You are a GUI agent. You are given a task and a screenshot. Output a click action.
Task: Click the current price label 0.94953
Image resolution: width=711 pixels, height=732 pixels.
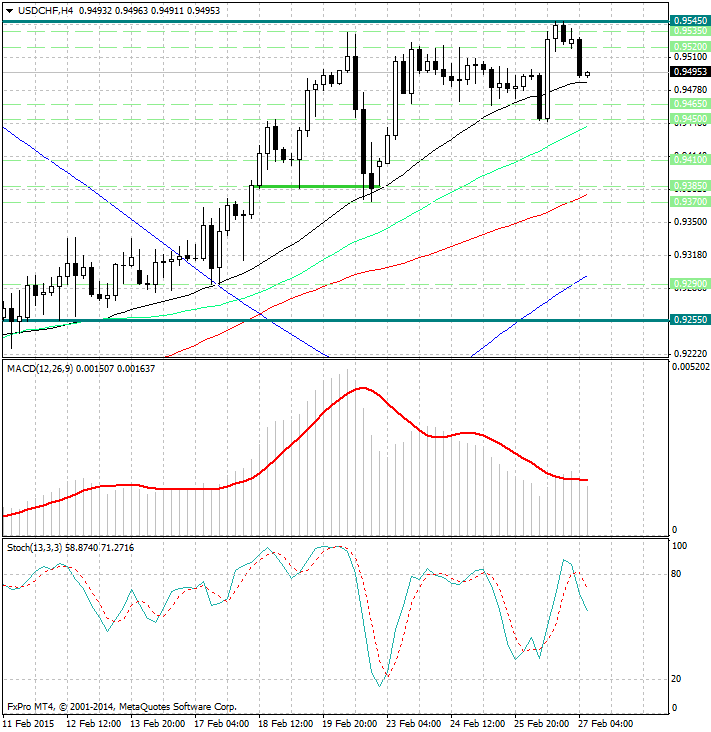(x=690, y=71)
